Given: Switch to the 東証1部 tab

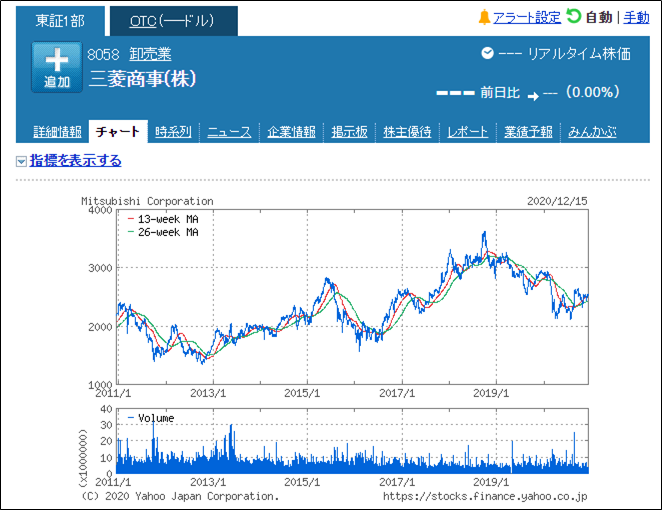Looking at the screenshot, I should 60,21.
